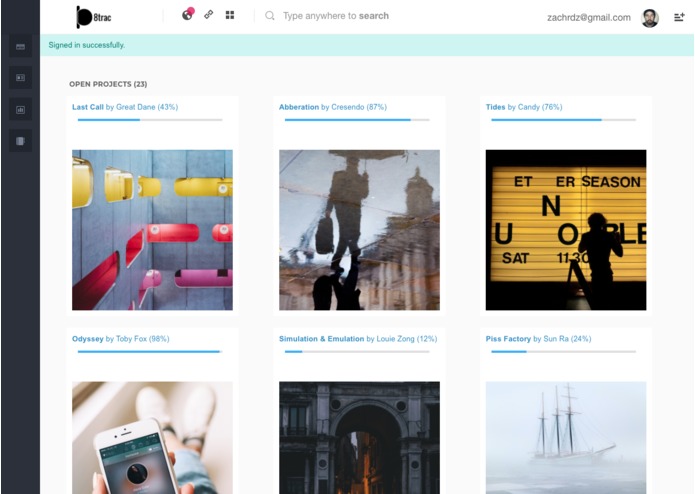695x494 pixels.
Task: Open the Abberation puddle reflection thumbnail
Action: (x=359, y=229)
